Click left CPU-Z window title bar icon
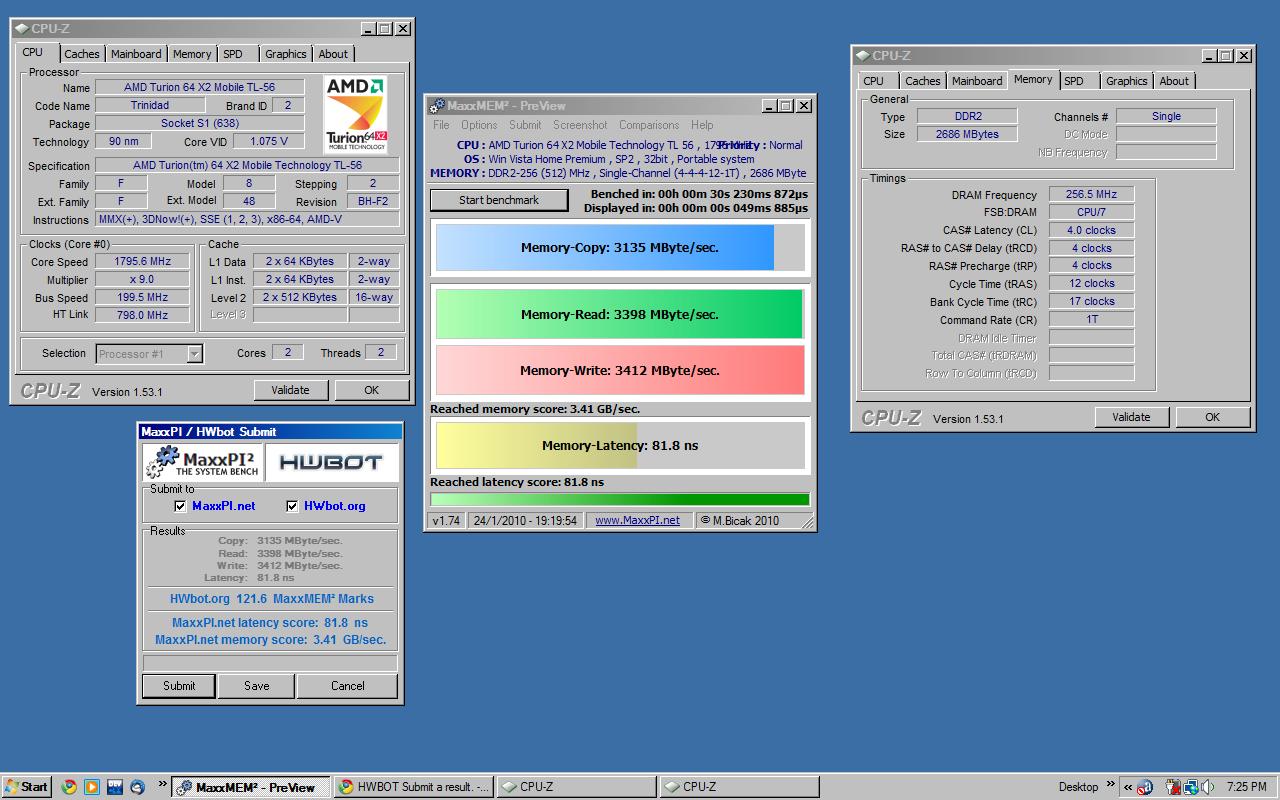Image resolution: width=1280 pixels, height=800 pixels. pos(21,29)
